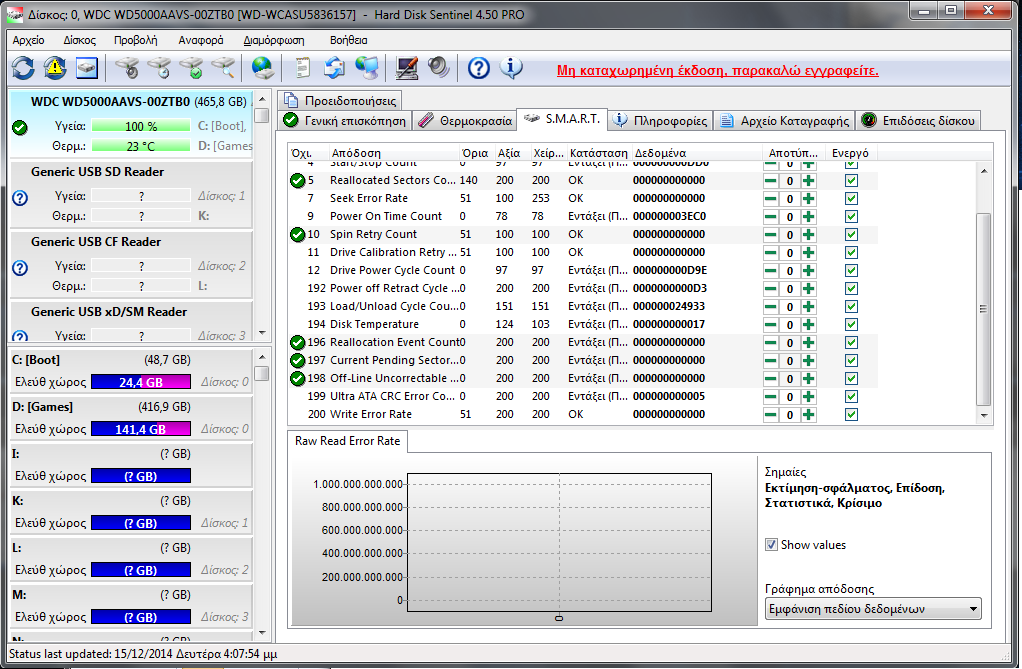This screenshot has width=1022, height=669.
Task: Click question mark icon of USB SD Reader
Action: 20,198
